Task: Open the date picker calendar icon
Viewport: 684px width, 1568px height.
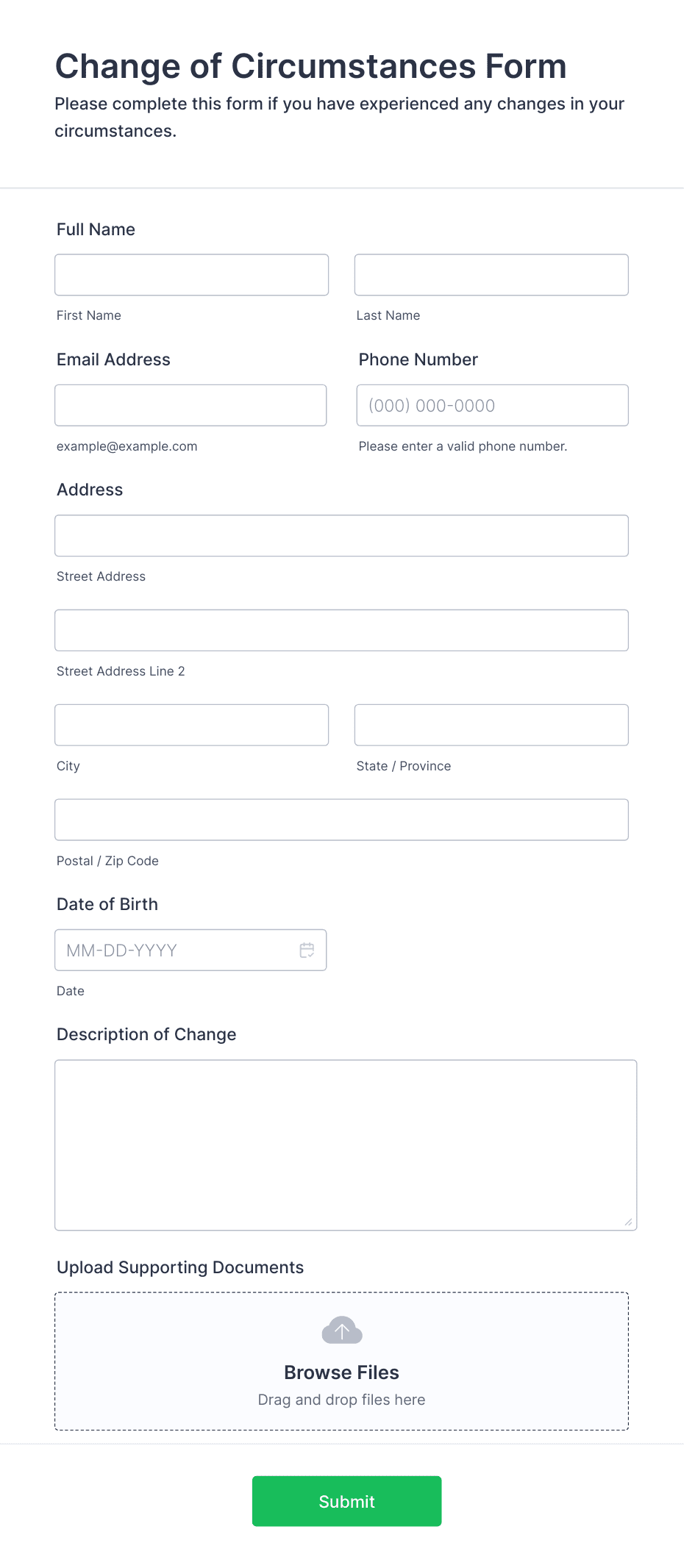Action: tap(307, 950)
